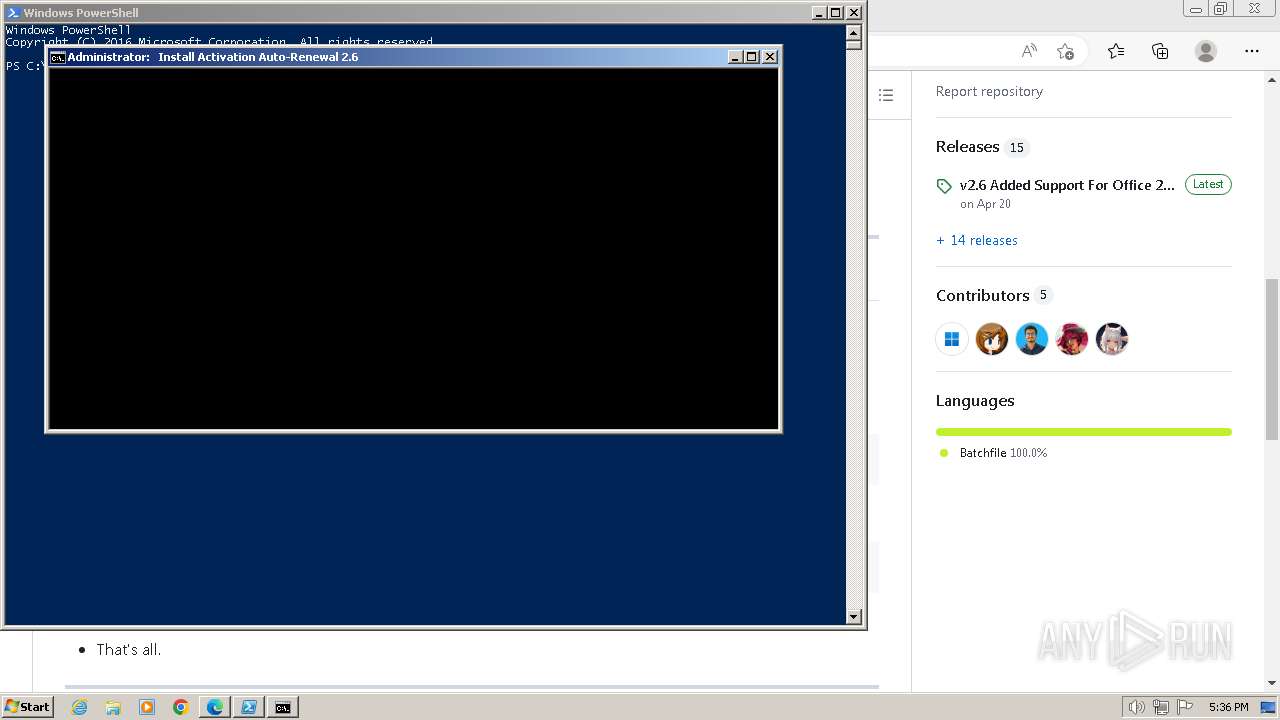Maximize the Windows PowerShell window
Screen dimensions: 1280x720
(x=836, y=13)
